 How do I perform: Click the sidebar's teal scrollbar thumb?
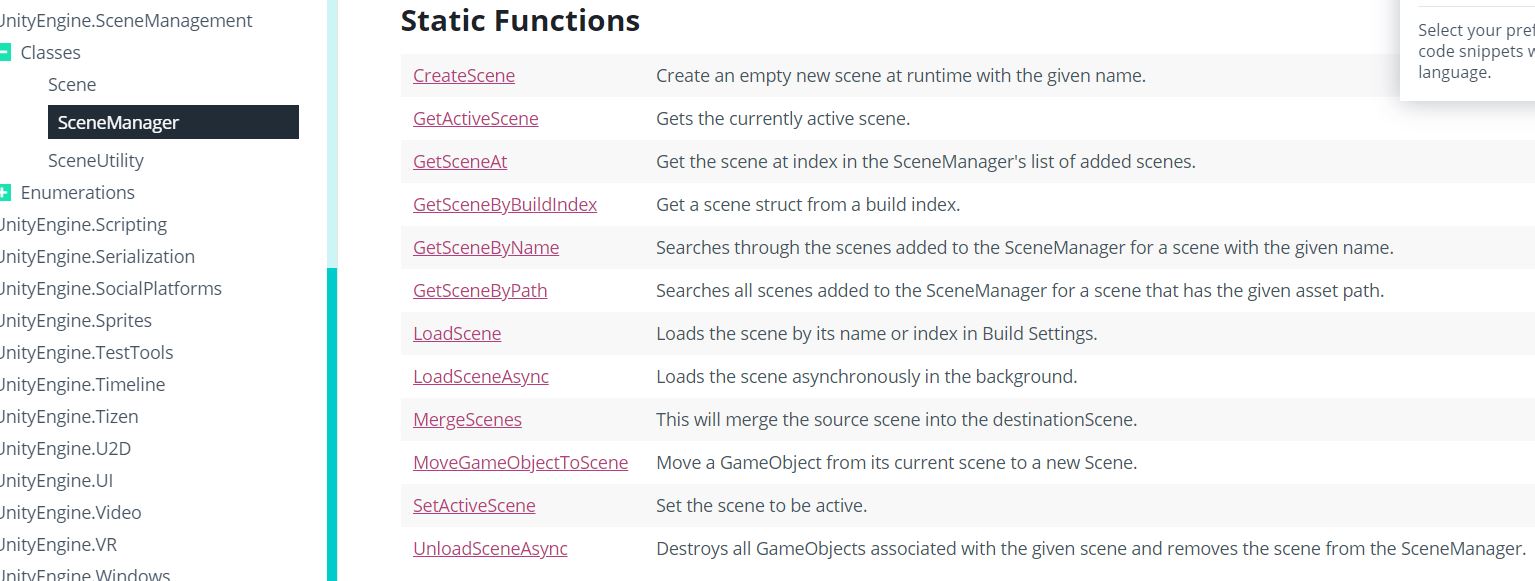coord(332,420)
